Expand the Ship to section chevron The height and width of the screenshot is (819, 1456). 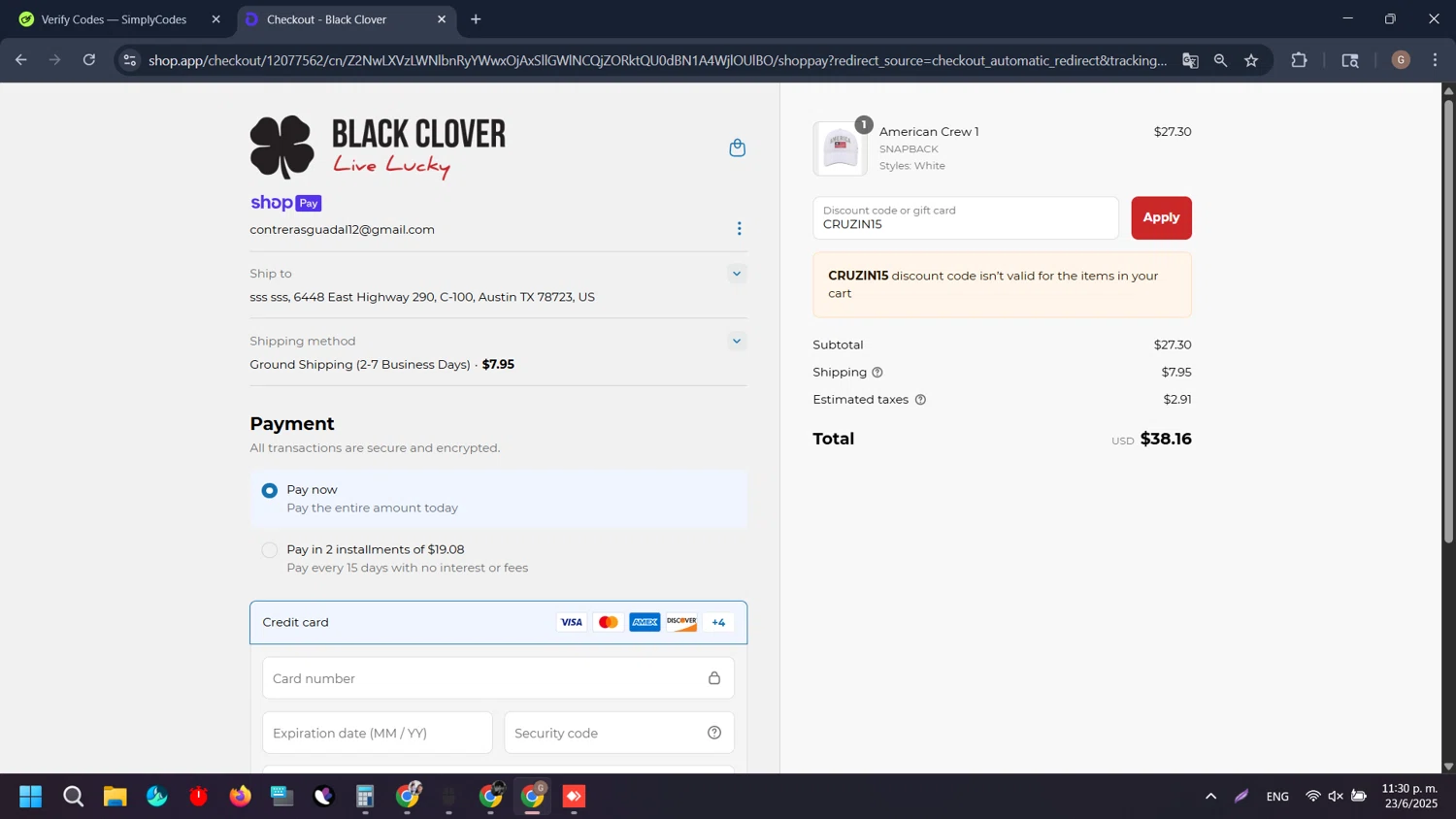[737, 274]
